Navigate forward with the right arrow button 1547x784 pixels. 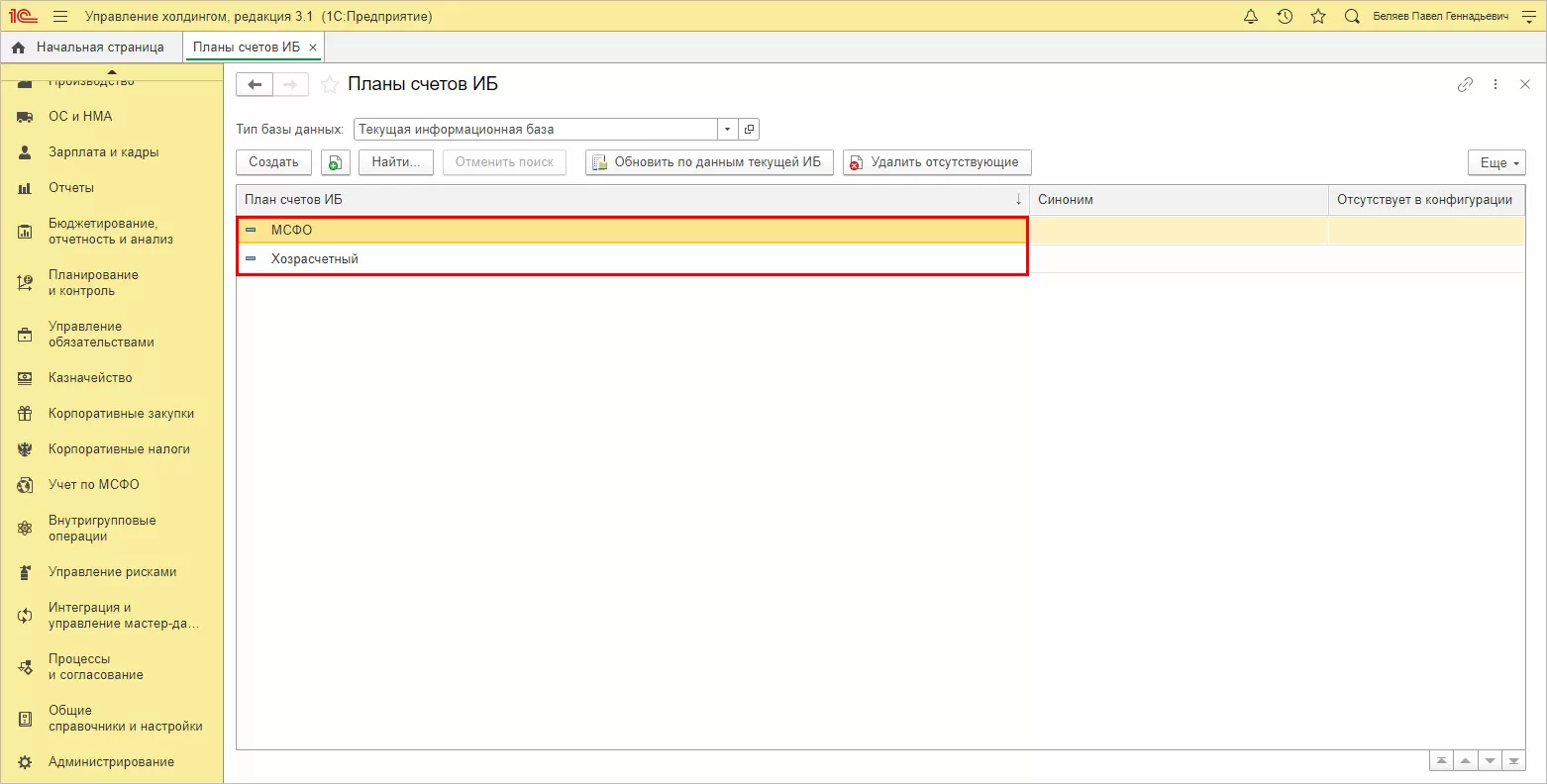coord(290,85)
